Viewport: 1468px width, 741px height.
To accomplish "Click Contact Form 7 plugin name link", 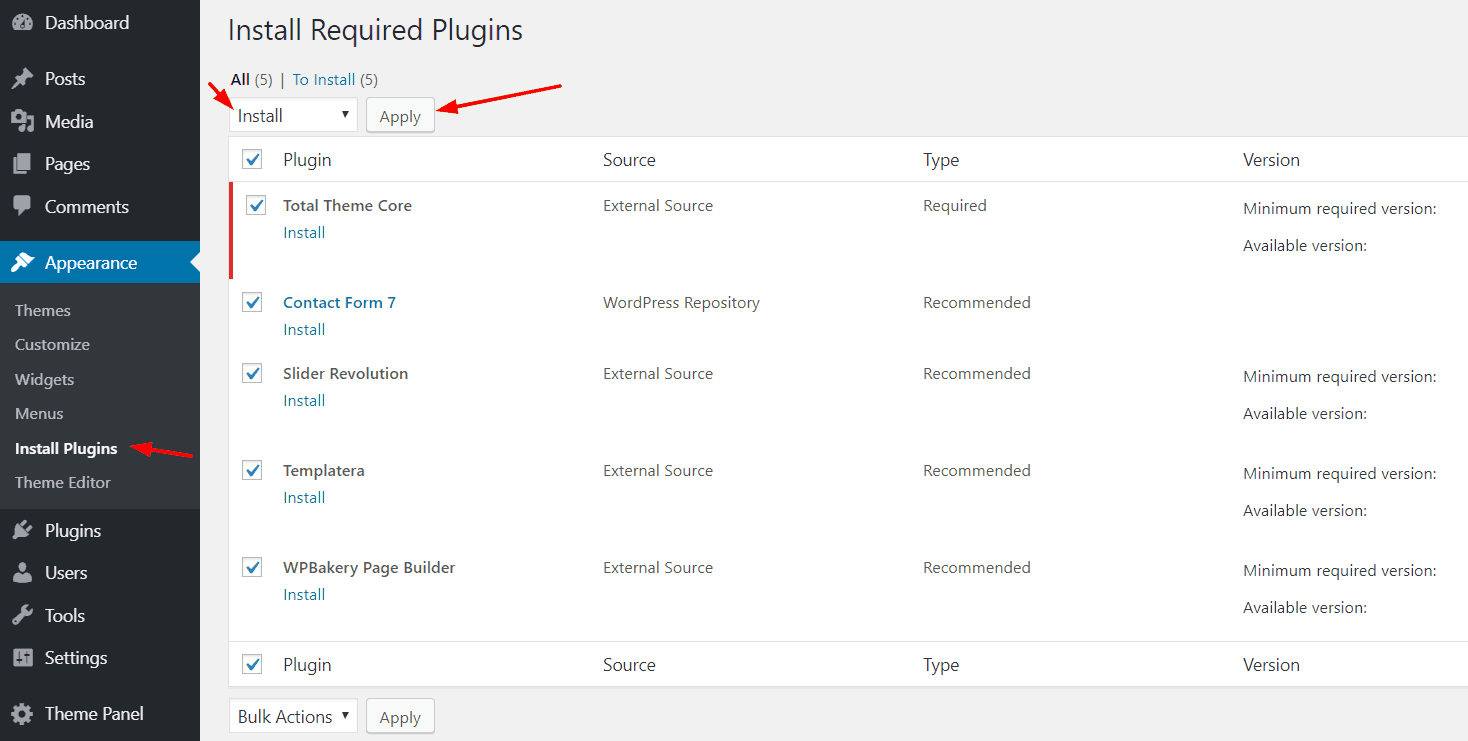I will (x=339, y=302).
